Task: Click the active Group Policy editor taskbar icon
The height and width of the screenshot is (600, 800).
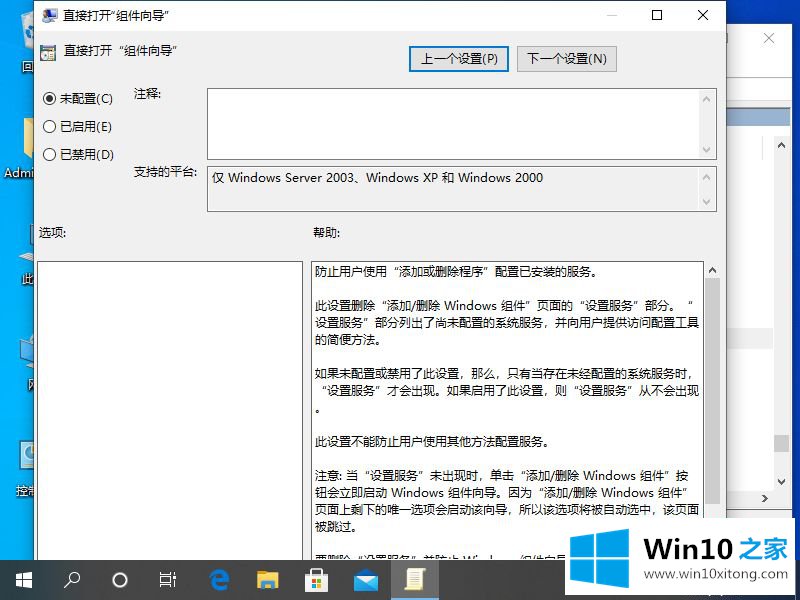Action: pyautogui.click(x=414, y=580)
